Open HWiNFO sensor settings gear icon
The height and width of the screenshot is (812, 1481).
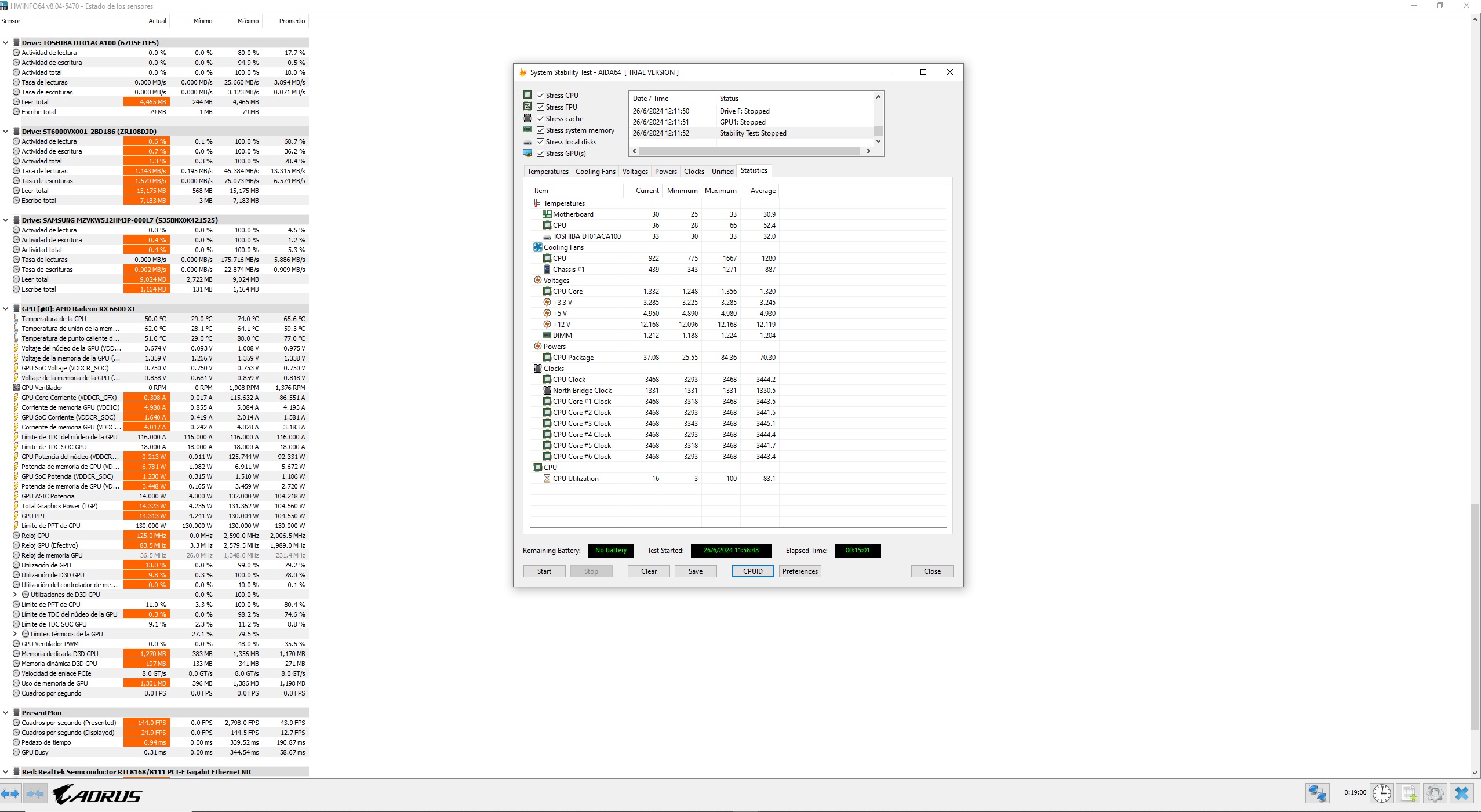(1435, 793)
